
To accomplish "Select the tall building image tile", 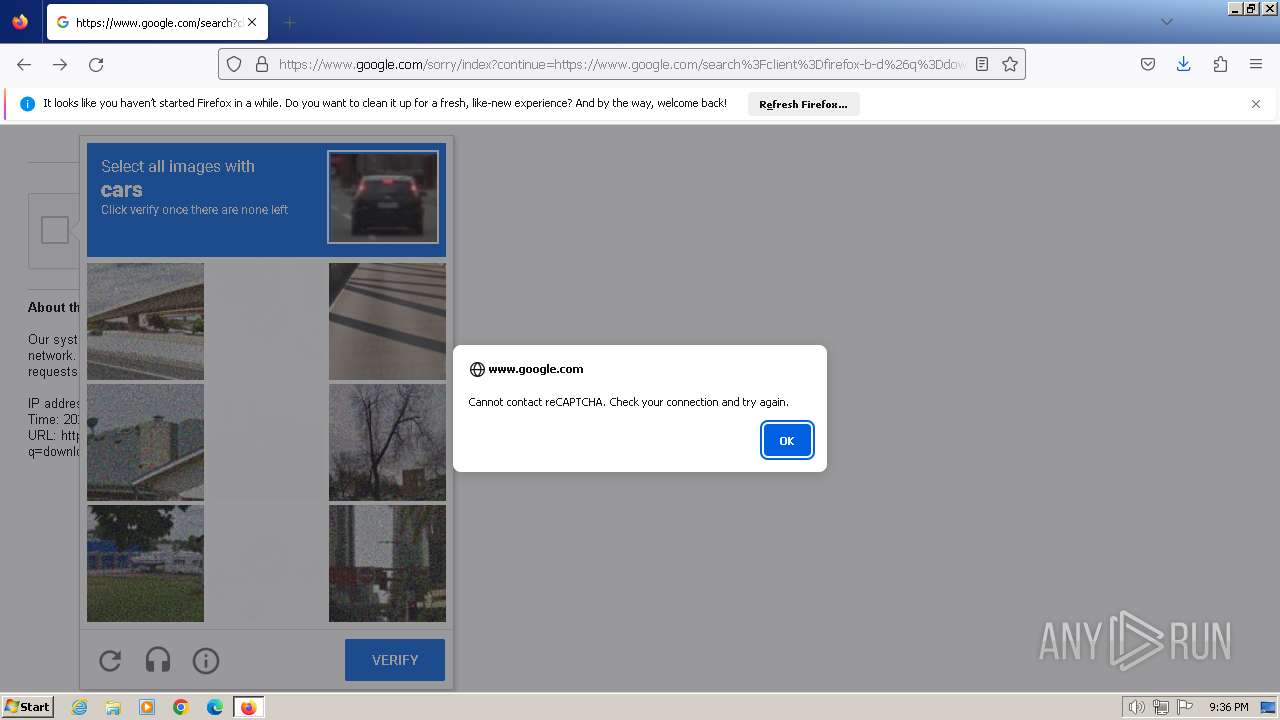I will tap(387, 563).
